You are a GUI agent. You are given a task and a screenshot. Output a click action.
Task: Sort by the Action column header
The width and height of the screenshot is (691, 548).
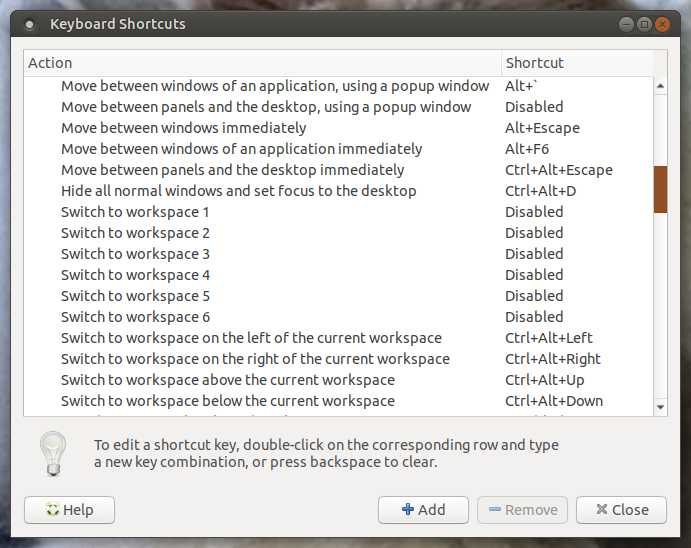pyautogui.click(x=263, y=63)
